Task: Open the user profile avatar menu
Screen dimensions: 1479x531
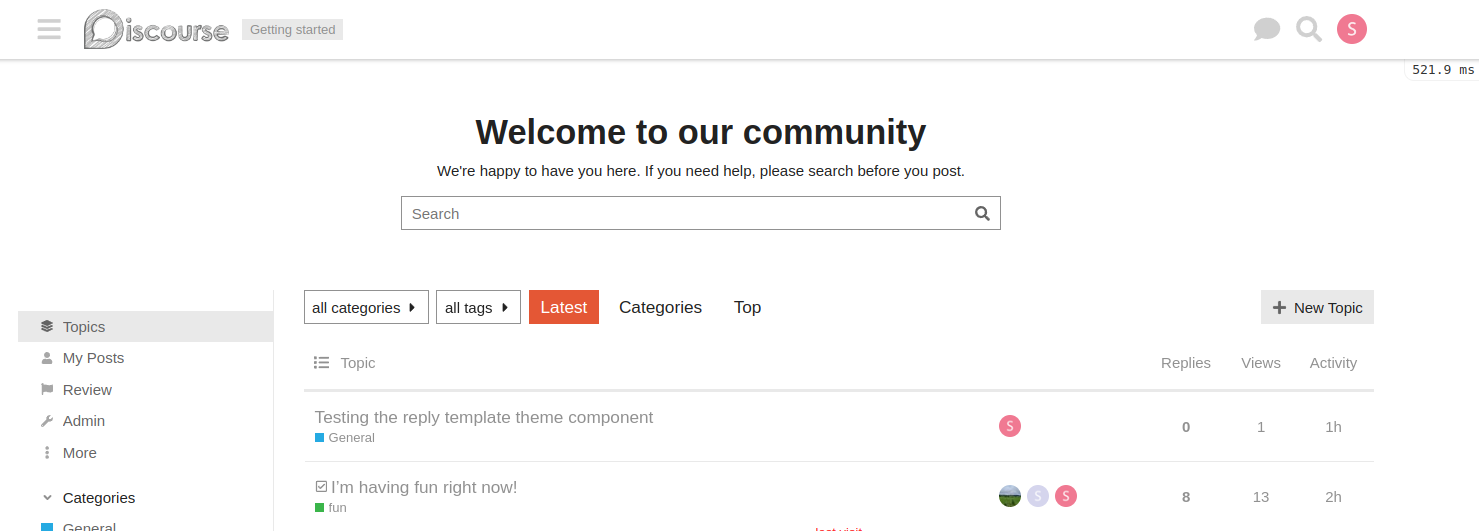Action: (1352, 29)
